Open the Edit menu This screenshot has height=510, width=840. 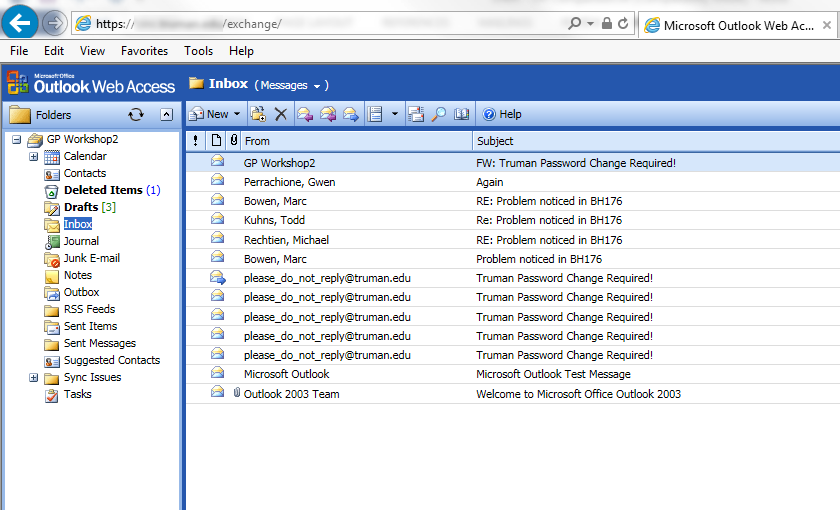(x=54, y=51)
